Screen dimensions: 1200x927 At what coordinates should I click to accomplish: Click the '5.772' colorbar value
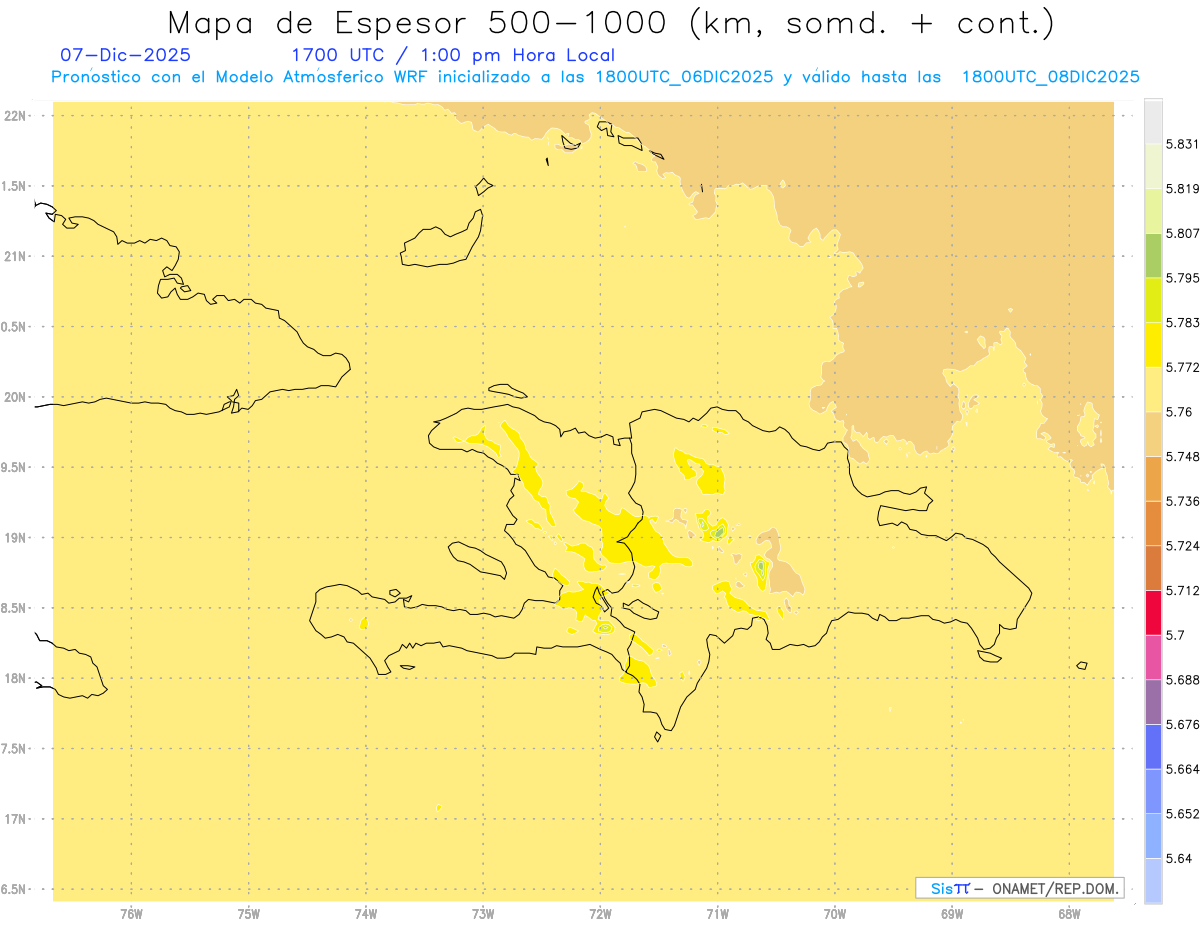(x=1182, y=367)
